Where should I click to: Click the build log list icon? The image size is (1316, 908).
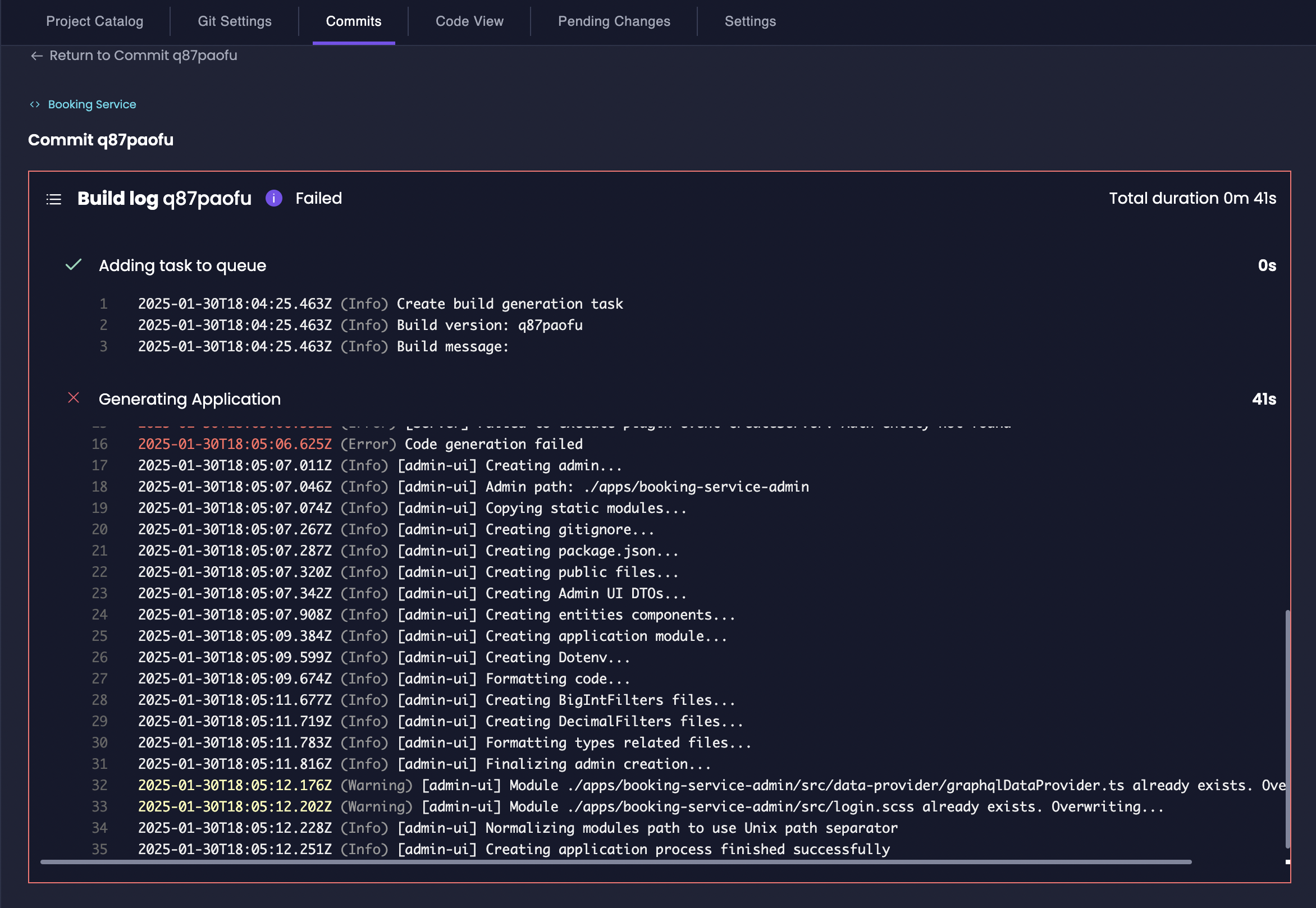click(53, 199)
